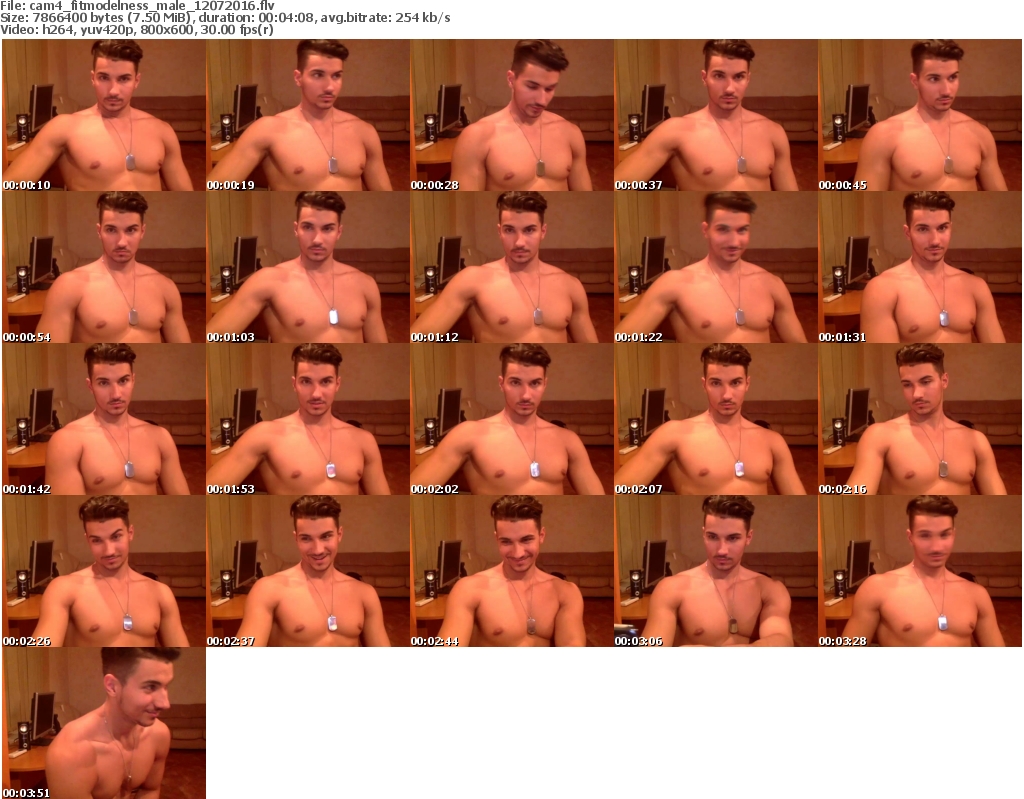
Task: Click the 'Video: h264, yuv420p' text line
Action: pos(137,30)
